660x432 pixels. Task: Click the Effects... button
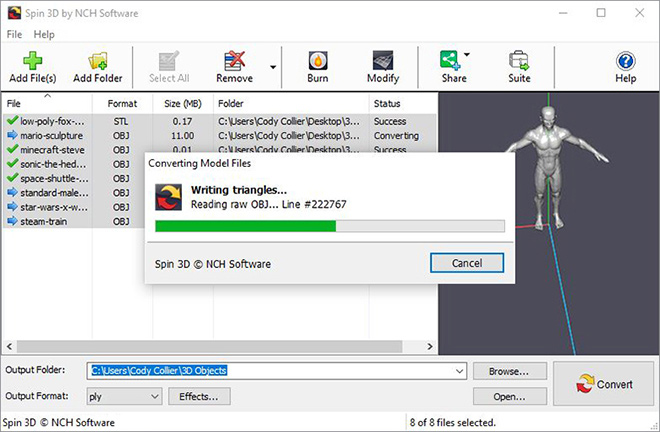click(x=199, y=397)
